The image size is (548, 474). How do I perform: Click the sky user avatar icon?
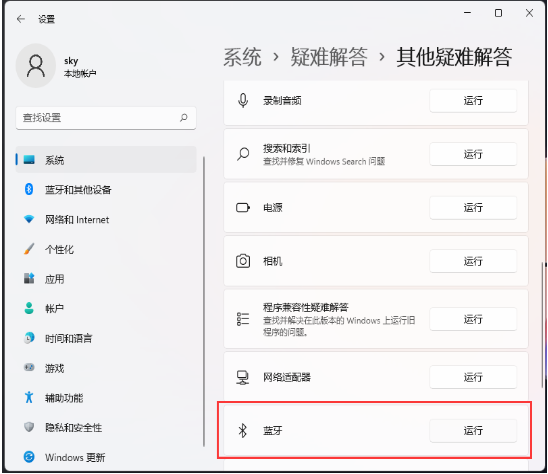[x=36, y=66]
